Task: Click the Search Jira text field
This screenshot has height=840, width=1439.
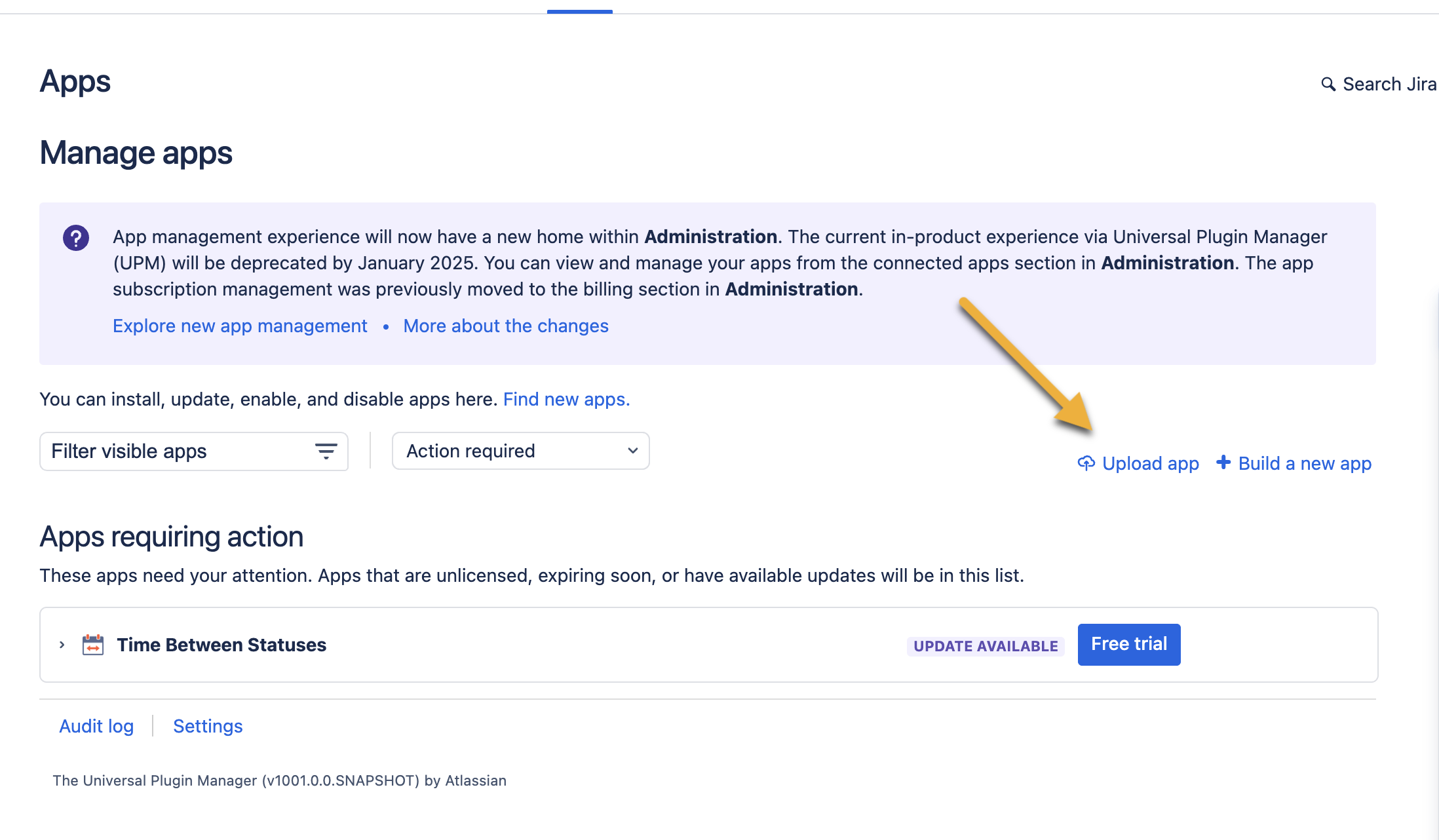Action: [x=1389, y=85]
